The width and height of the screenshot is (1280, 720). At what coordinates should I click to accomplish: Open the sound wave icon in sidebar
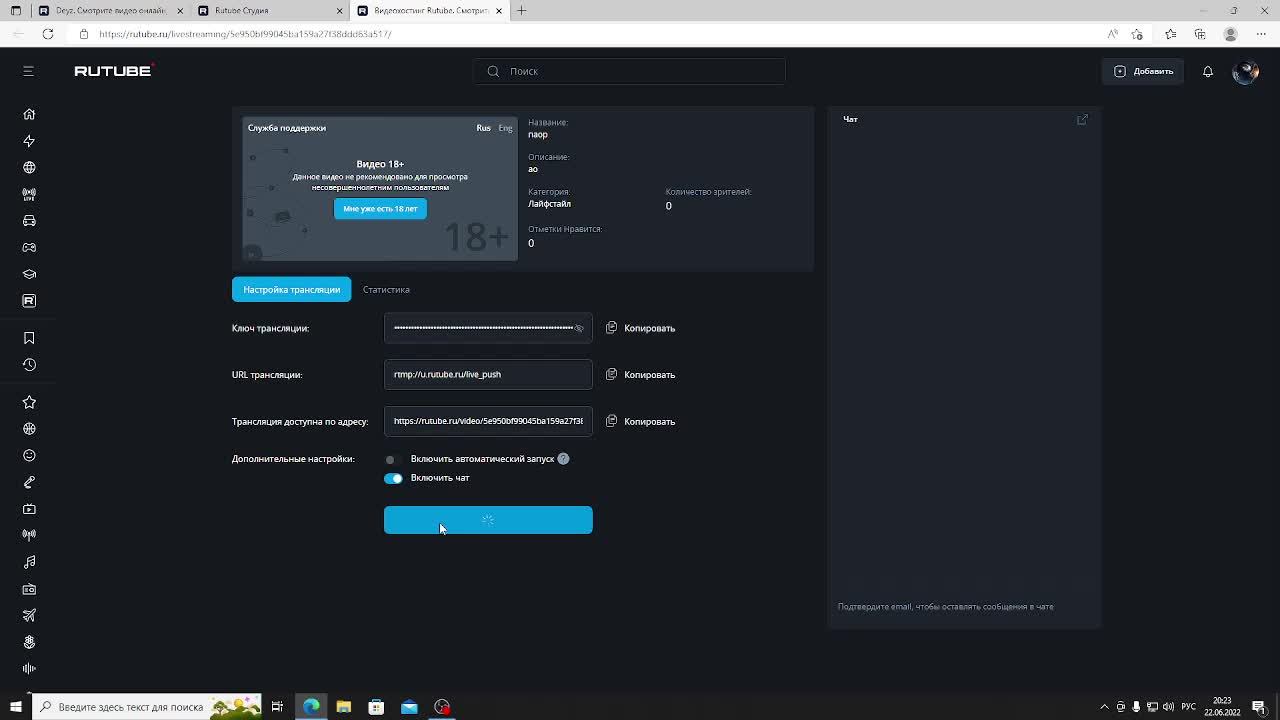click(29, 669)
